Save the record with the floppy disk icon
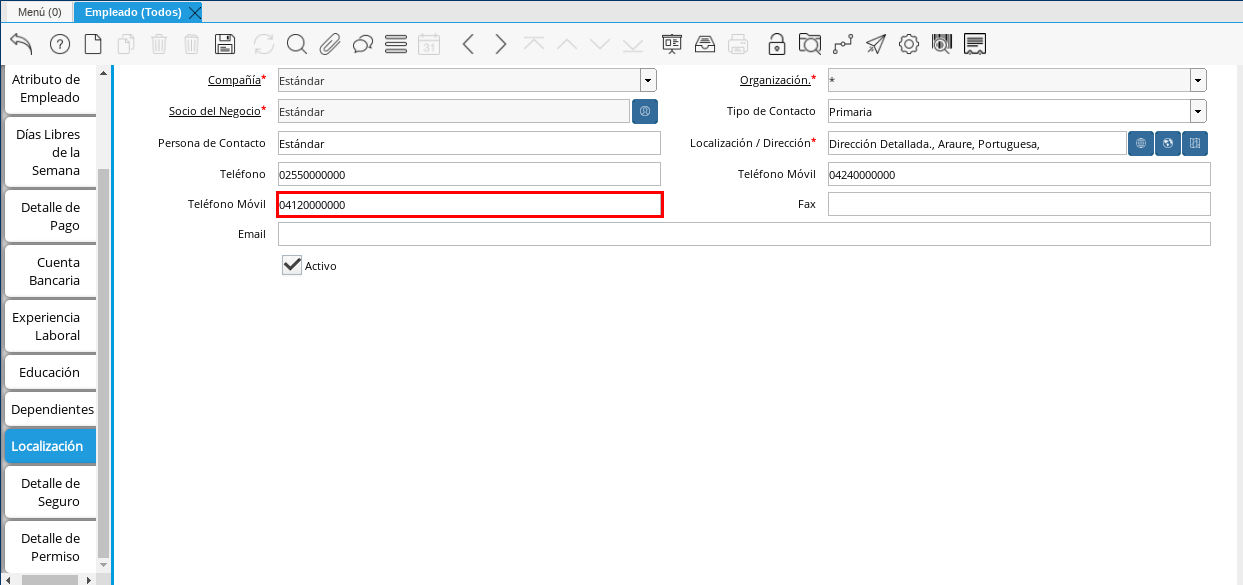Viewport: 1243px width, 585px height. point(225,44)
